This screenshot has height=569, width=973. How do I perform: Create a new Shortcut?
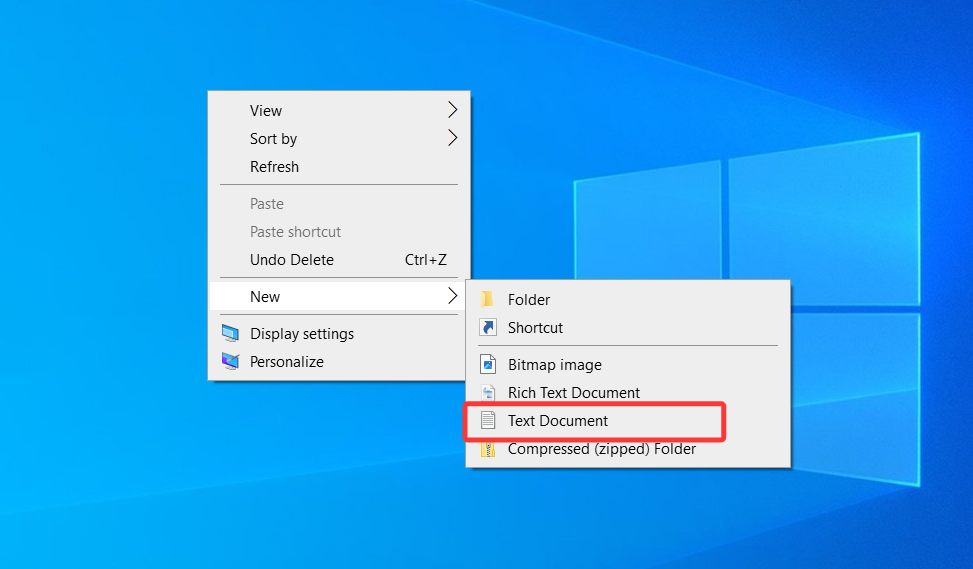[628, 328]
